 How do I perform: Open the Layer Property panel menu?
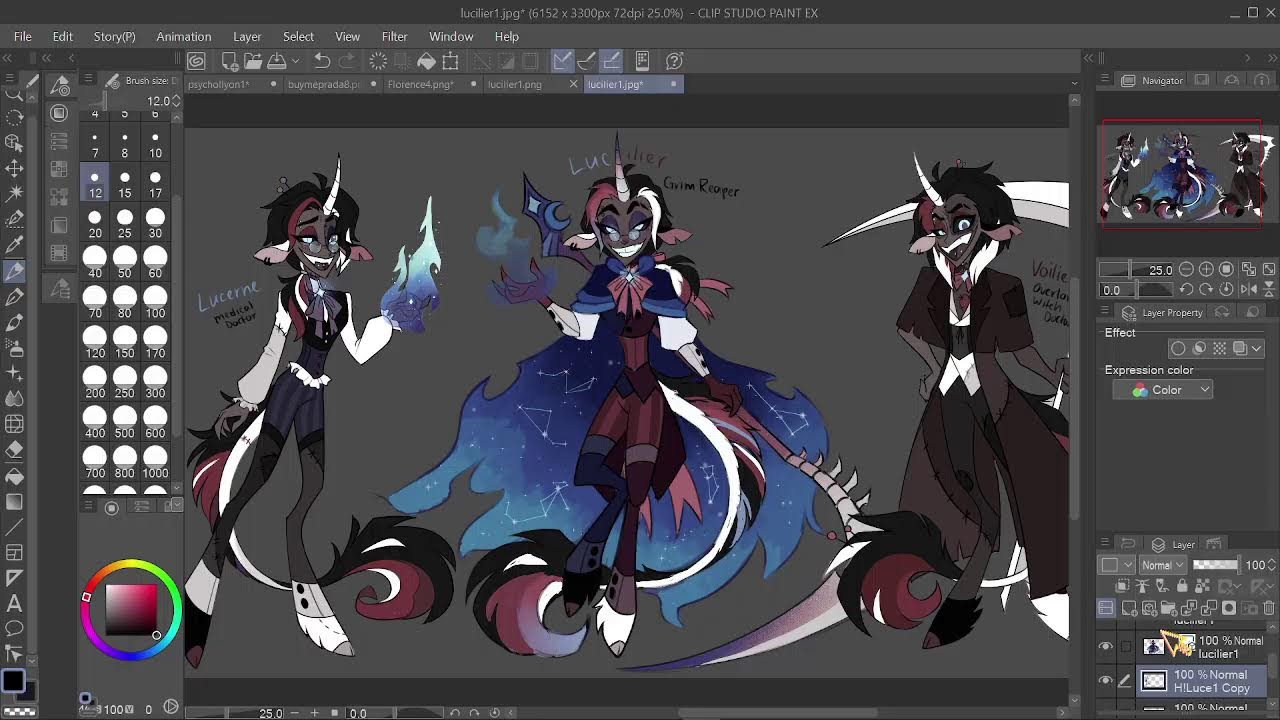1105,312
